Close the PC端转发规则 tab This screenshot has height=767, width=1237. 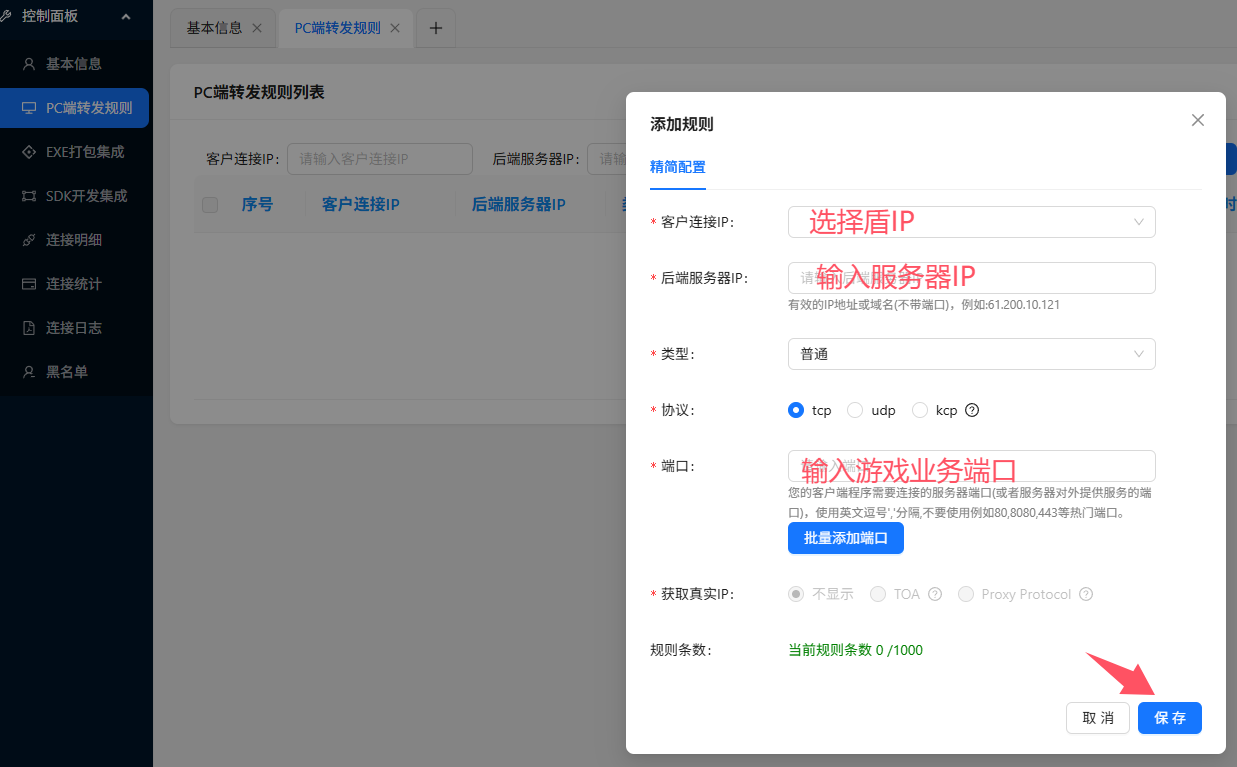click(x=395, y=28)
